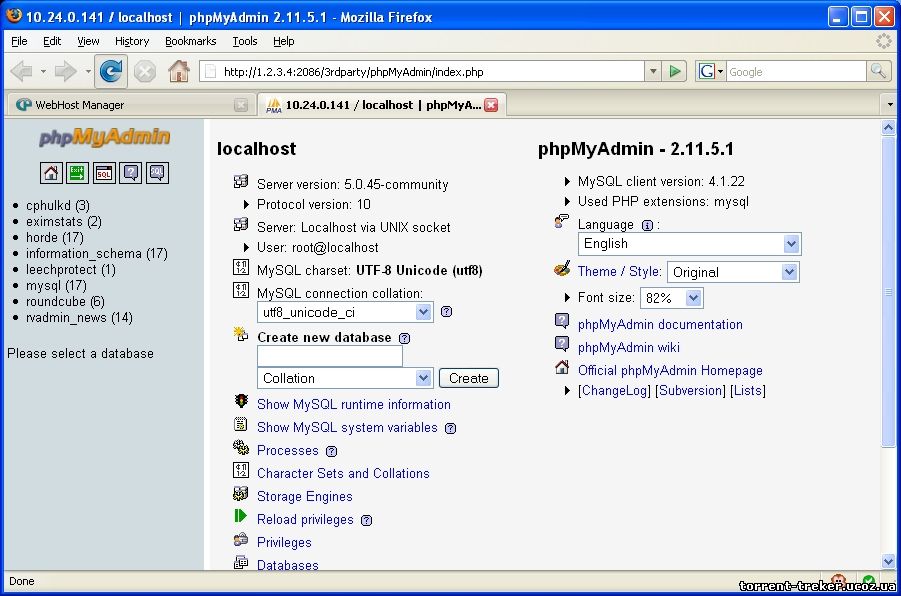Click Firefox Back arrow button

click(22, 71)
